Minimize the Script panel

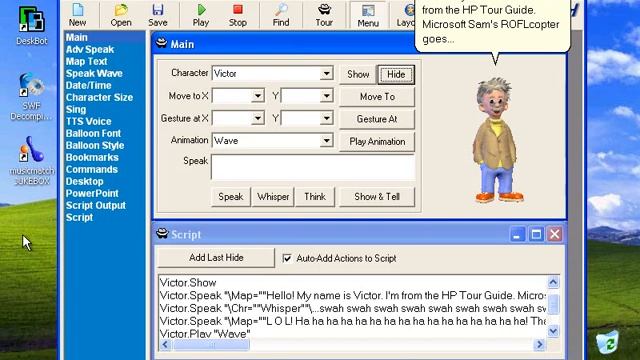(517, 235)
